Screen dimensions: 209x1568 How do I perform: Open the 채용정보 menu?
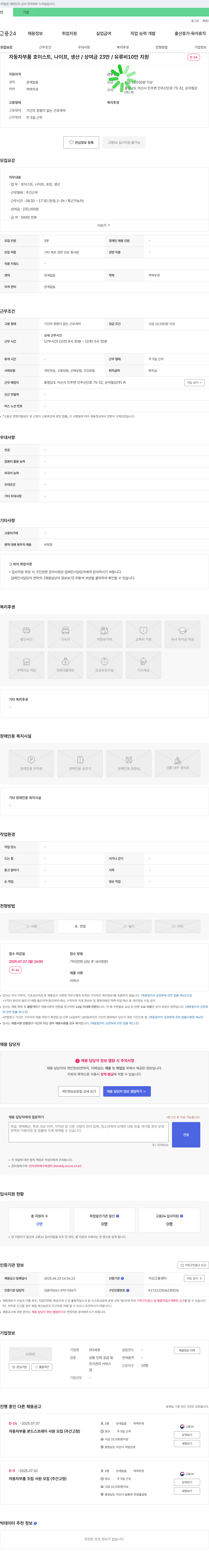pos(35,34)
